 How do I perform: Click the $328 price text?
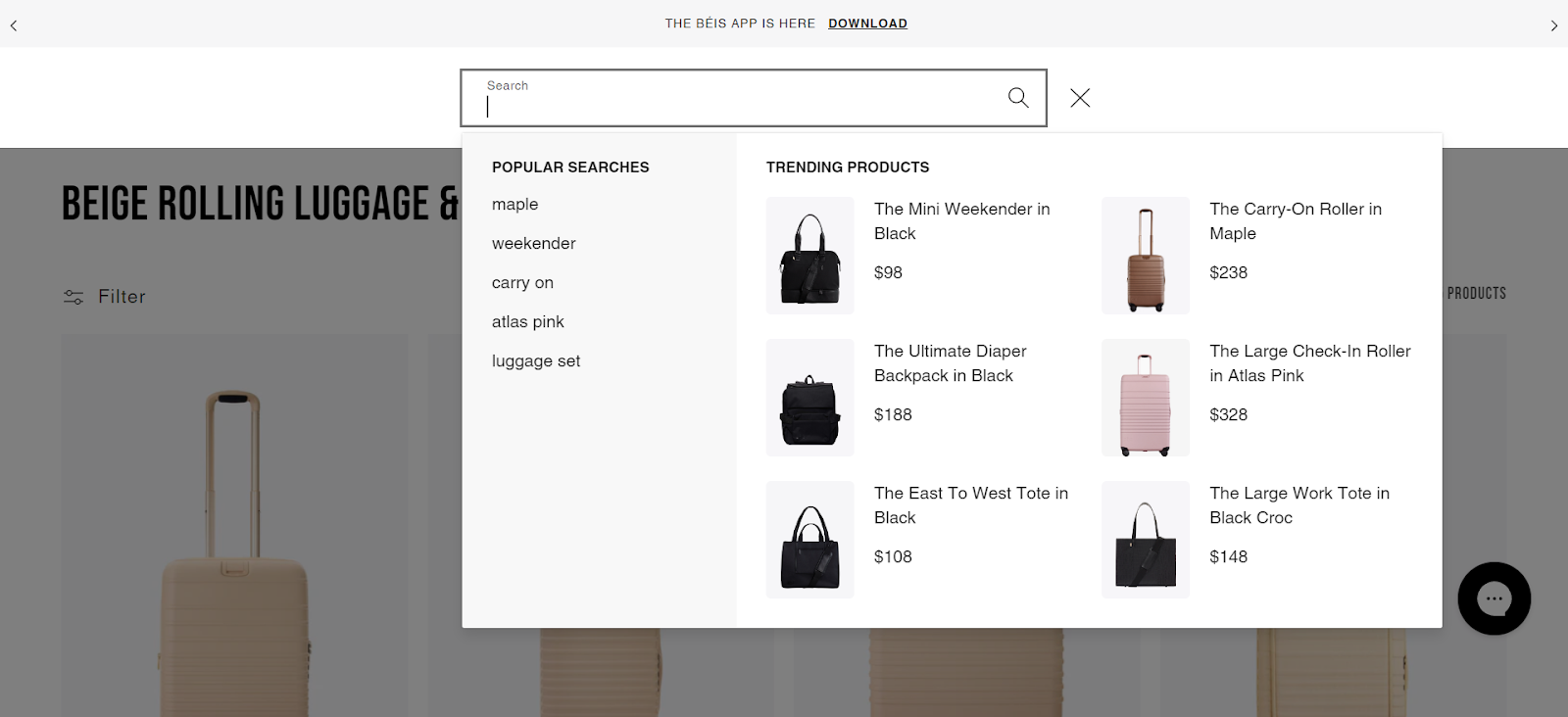click(x=1228, y=414)
